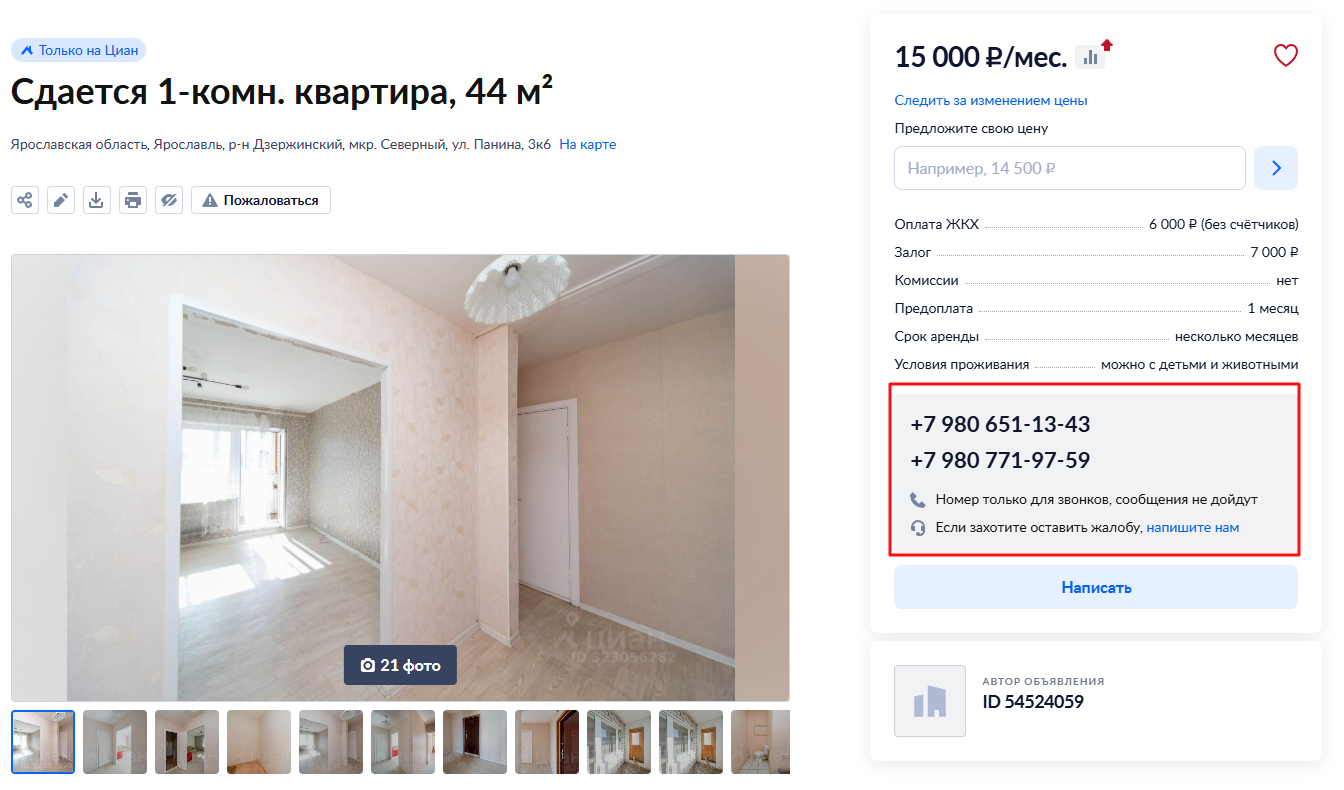Click the print icon
The height and width of the screenshot is (790, 1344).
tap(133, 200)
